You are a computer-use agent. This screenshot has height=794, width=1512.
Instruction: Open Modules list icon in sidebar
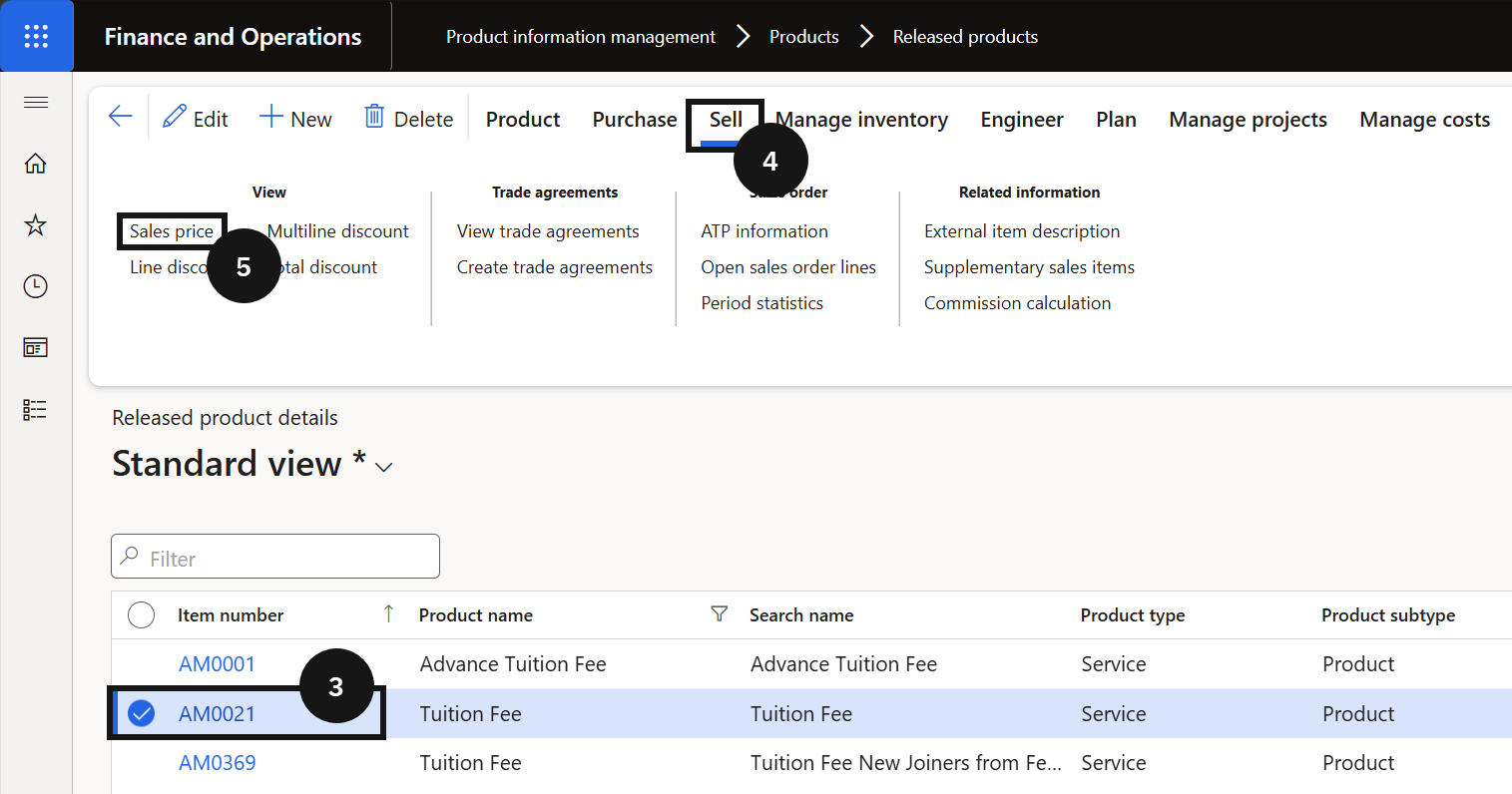(x=36, y=410)
